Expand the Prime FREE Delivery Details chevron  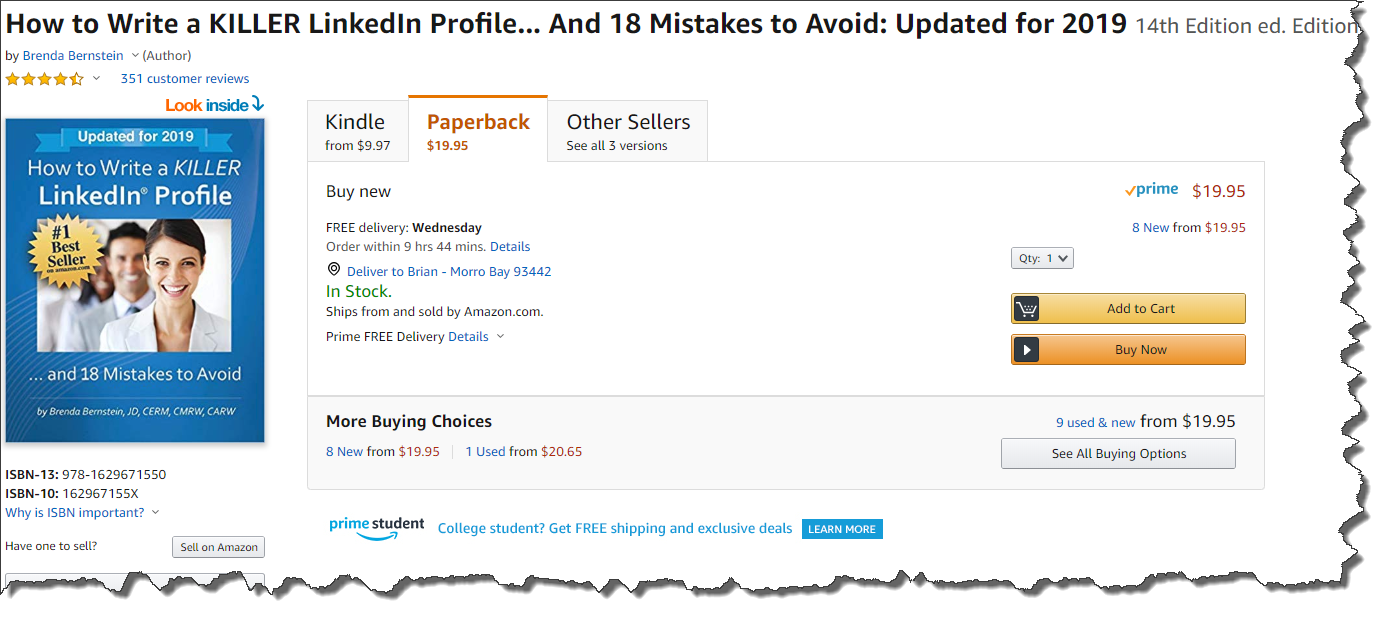click(501, 337)
